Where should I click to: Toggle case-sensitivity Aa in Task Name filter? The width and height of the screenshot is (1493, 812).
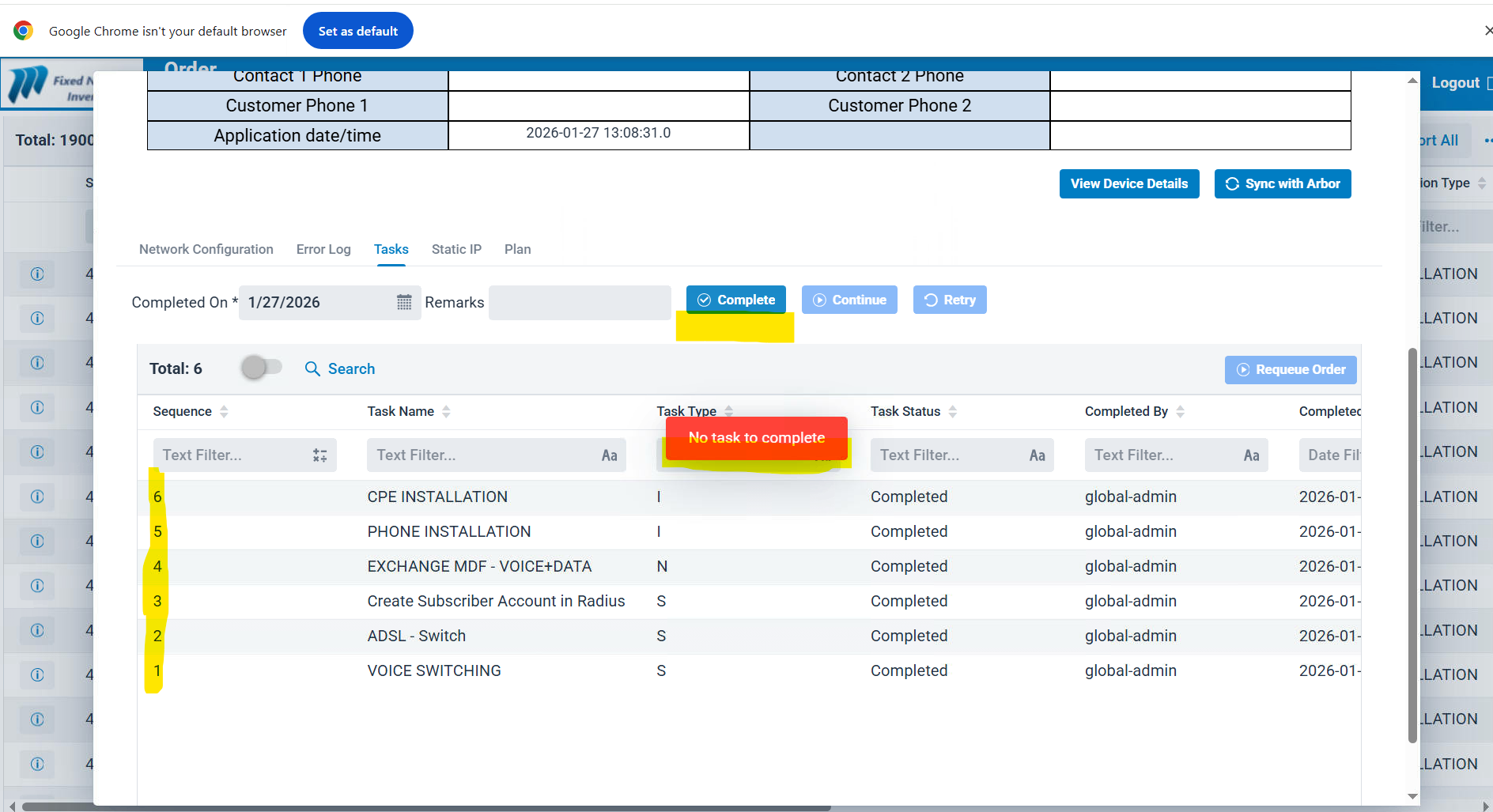pyautogui.click(x=609, y=455)
